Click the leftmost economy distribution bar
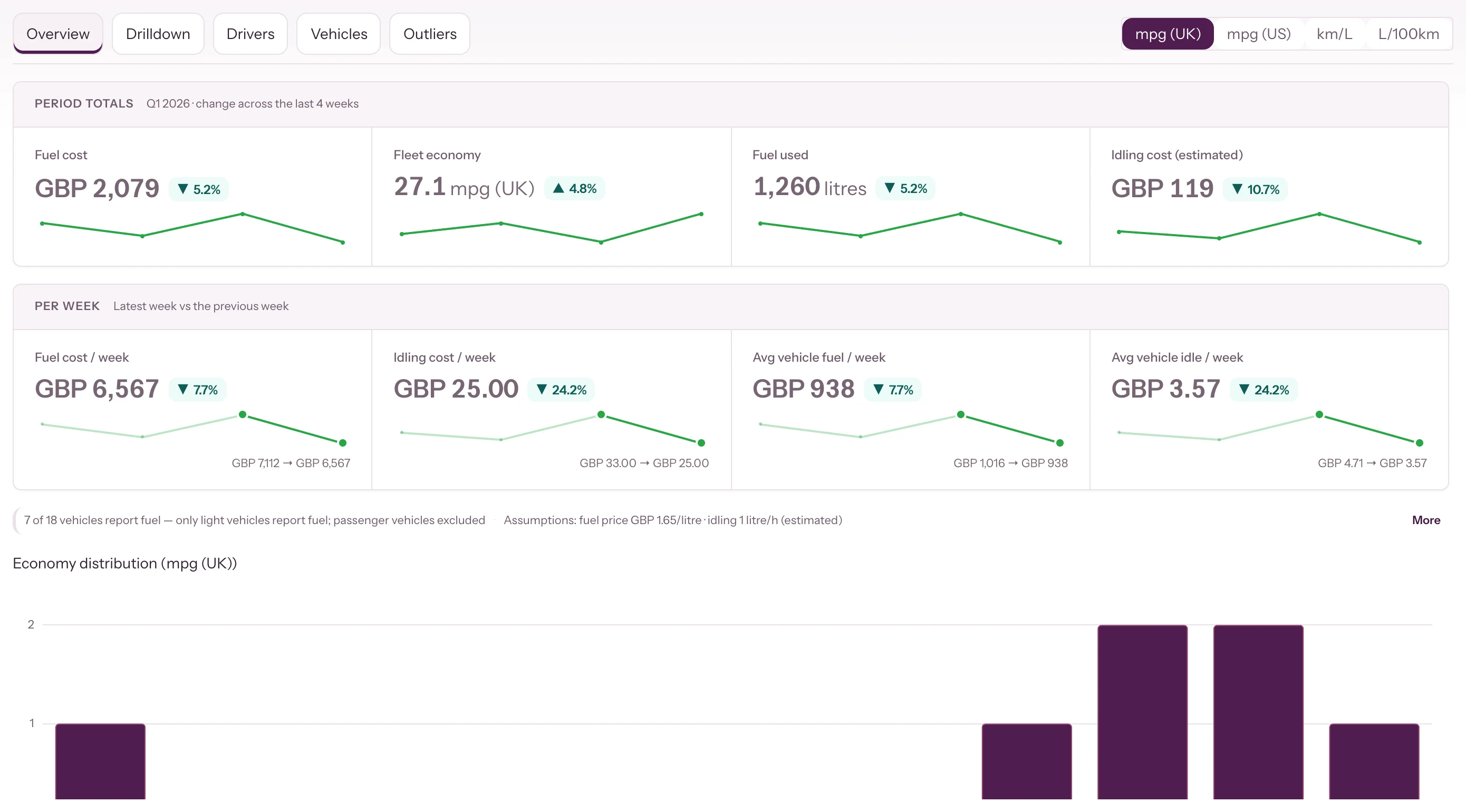The image size is (1466, 812). (100, 761)
